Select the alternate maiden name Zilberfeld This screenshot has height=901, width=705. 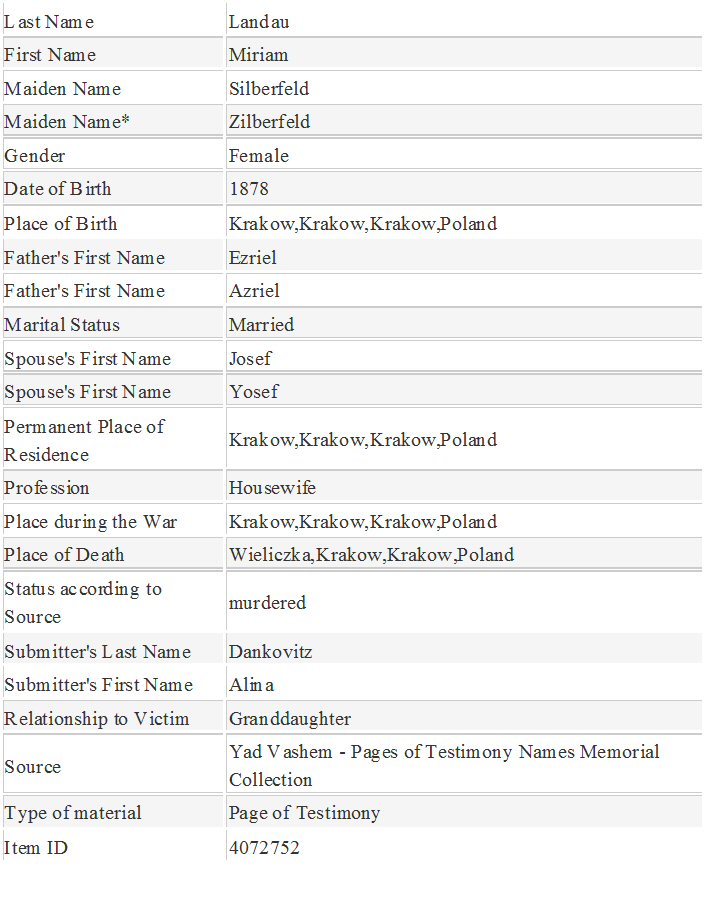(270, 122)
